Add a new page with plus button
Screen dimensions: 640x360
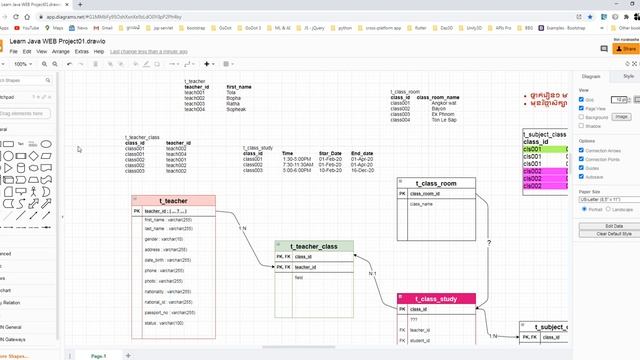tap(128, 356)
